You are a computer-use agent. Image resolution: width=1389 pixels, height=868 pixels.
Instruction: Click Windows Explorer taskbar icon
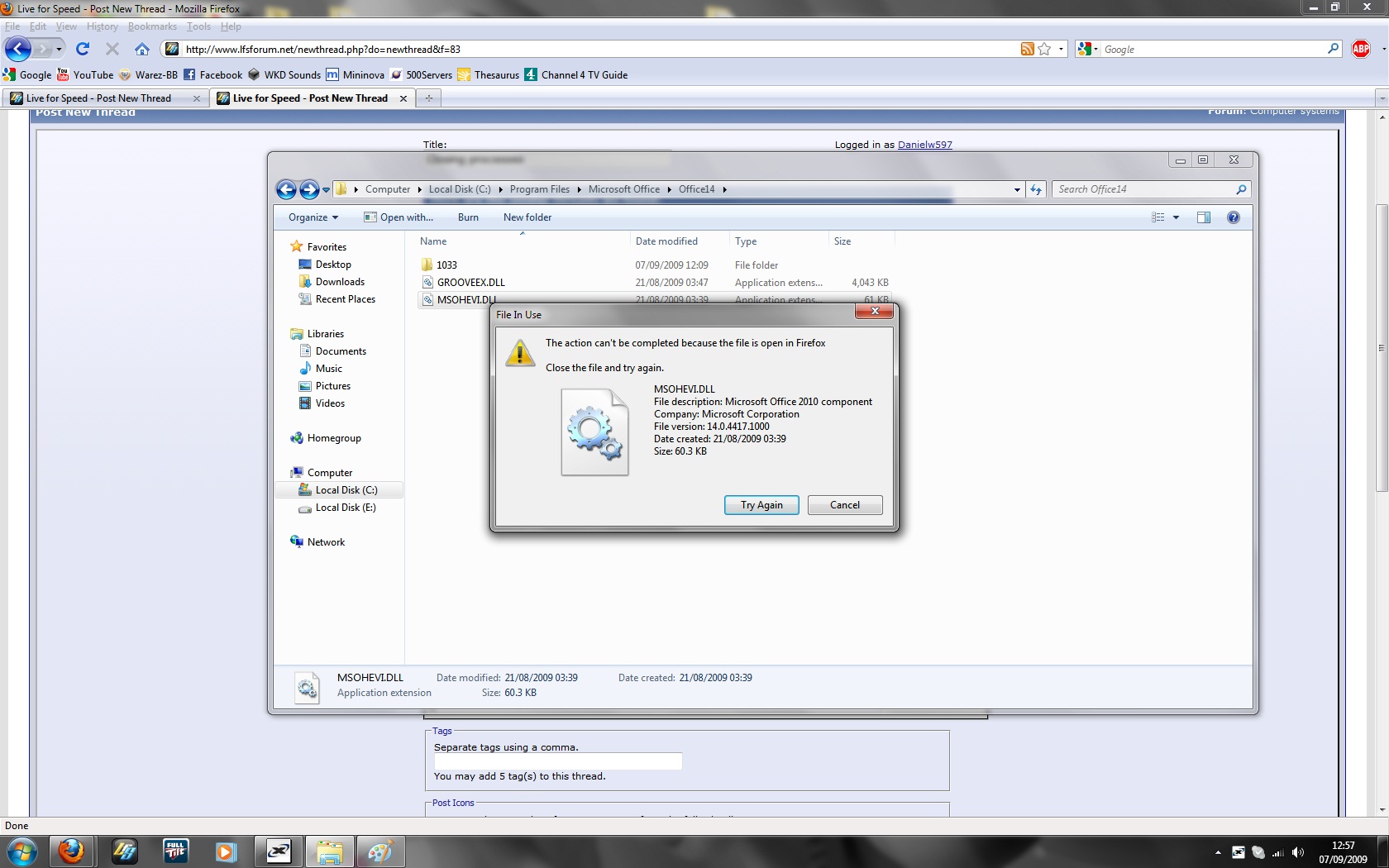[329, 851]
